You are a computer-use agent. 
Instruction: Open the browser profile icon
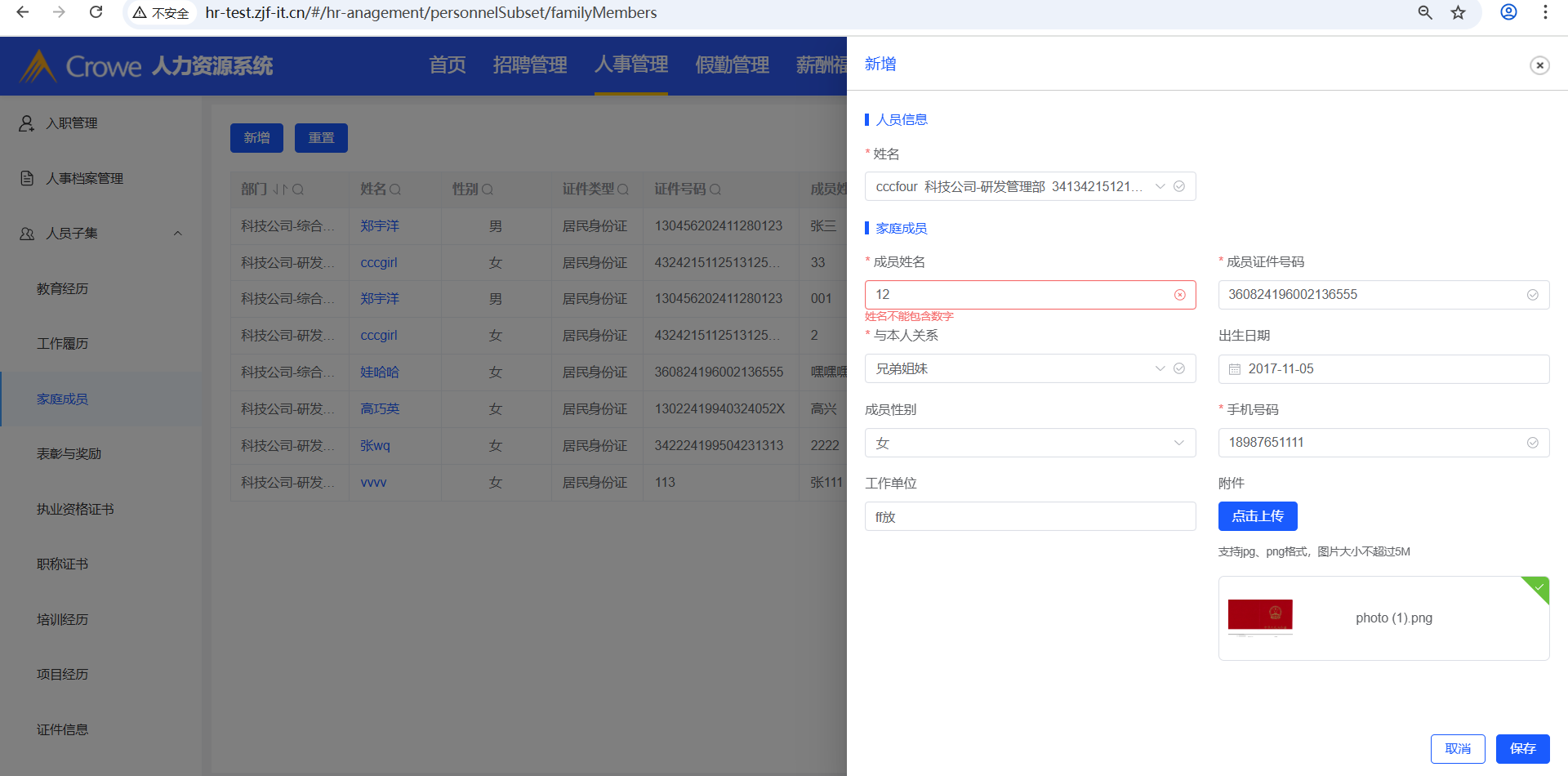1508,12
